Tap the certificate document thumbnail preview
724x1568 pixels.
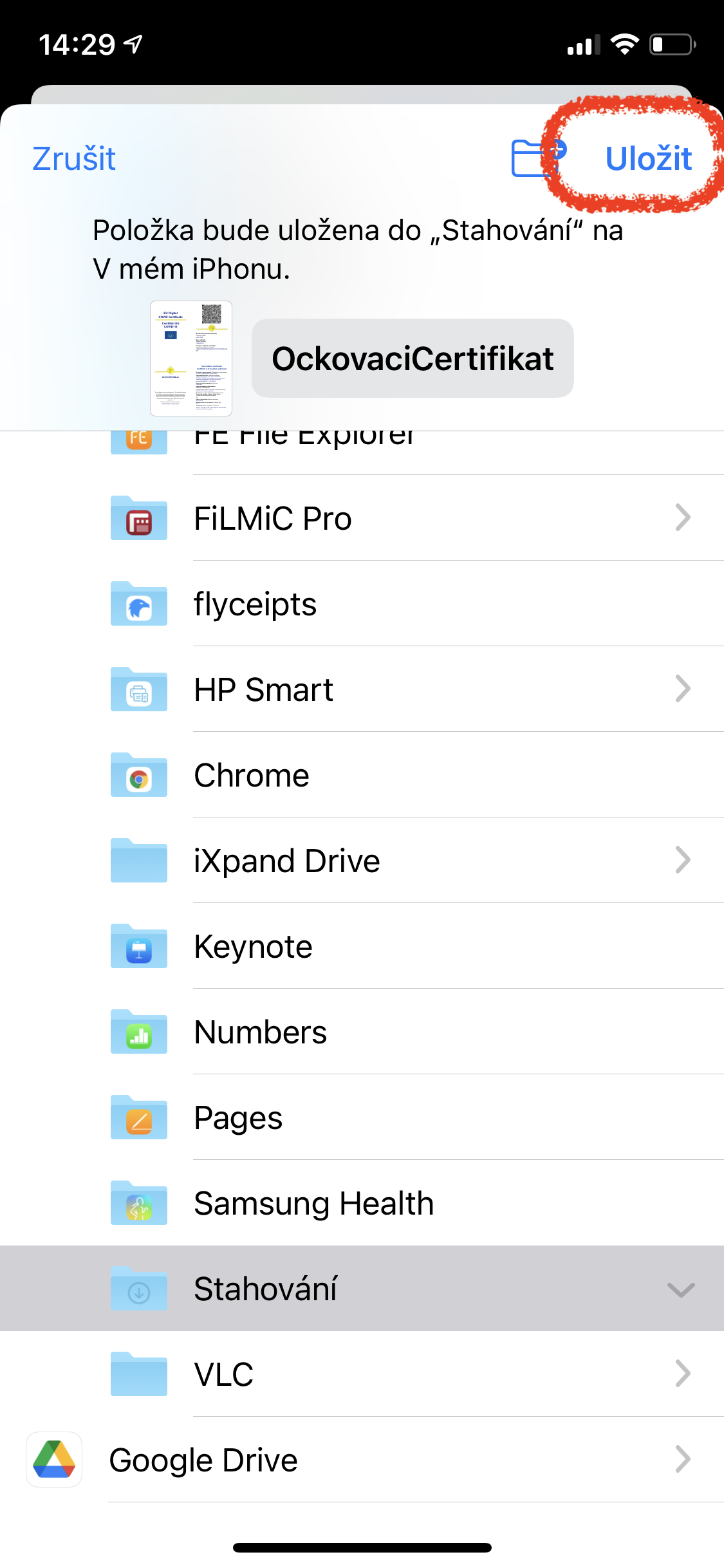(x=191, y=359)
